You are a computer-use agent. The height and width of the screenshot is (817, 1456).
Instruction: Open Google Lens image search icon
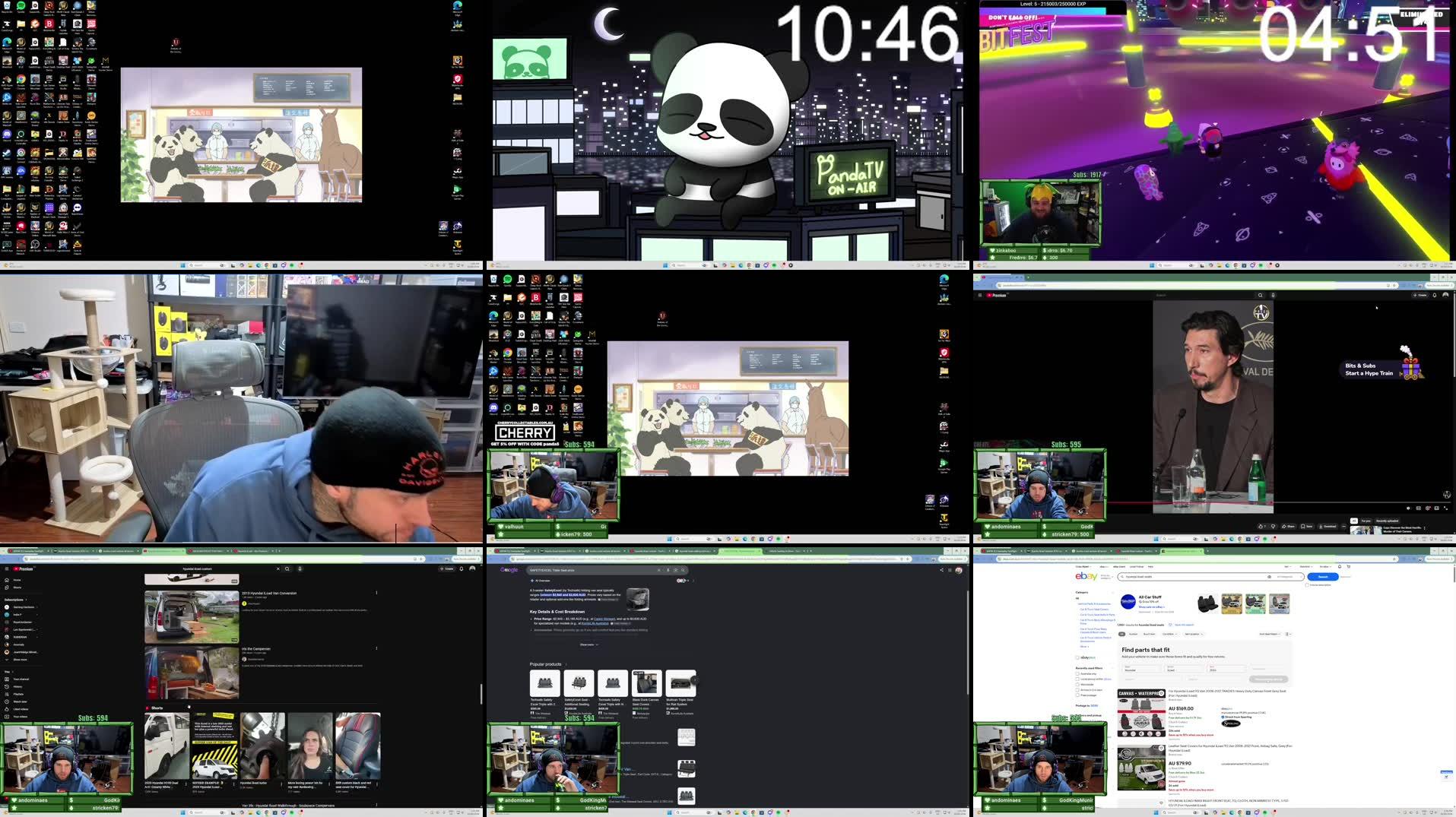[675, 570]
